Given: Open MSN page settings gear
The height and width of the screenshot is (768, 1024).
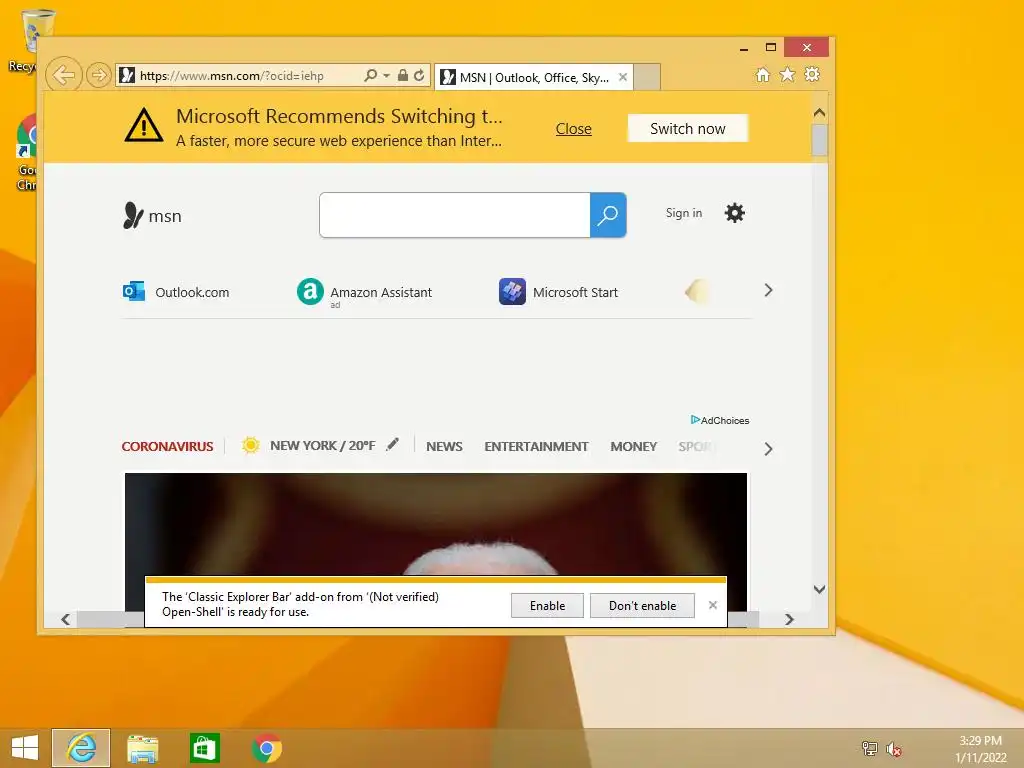Looking at the screenshot, I should [735, 213].
